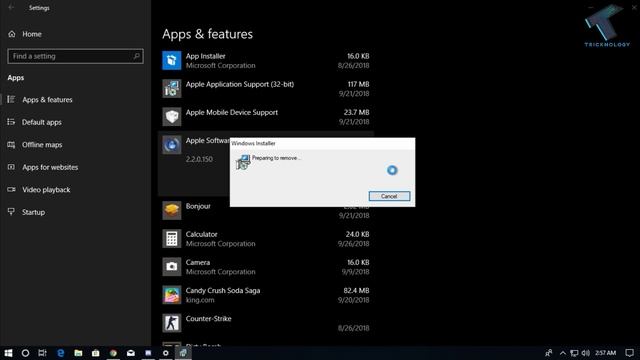This screenshot has height=360, width=640.
Task: Click the 23.7 MB size value
Action: (356, 112)
